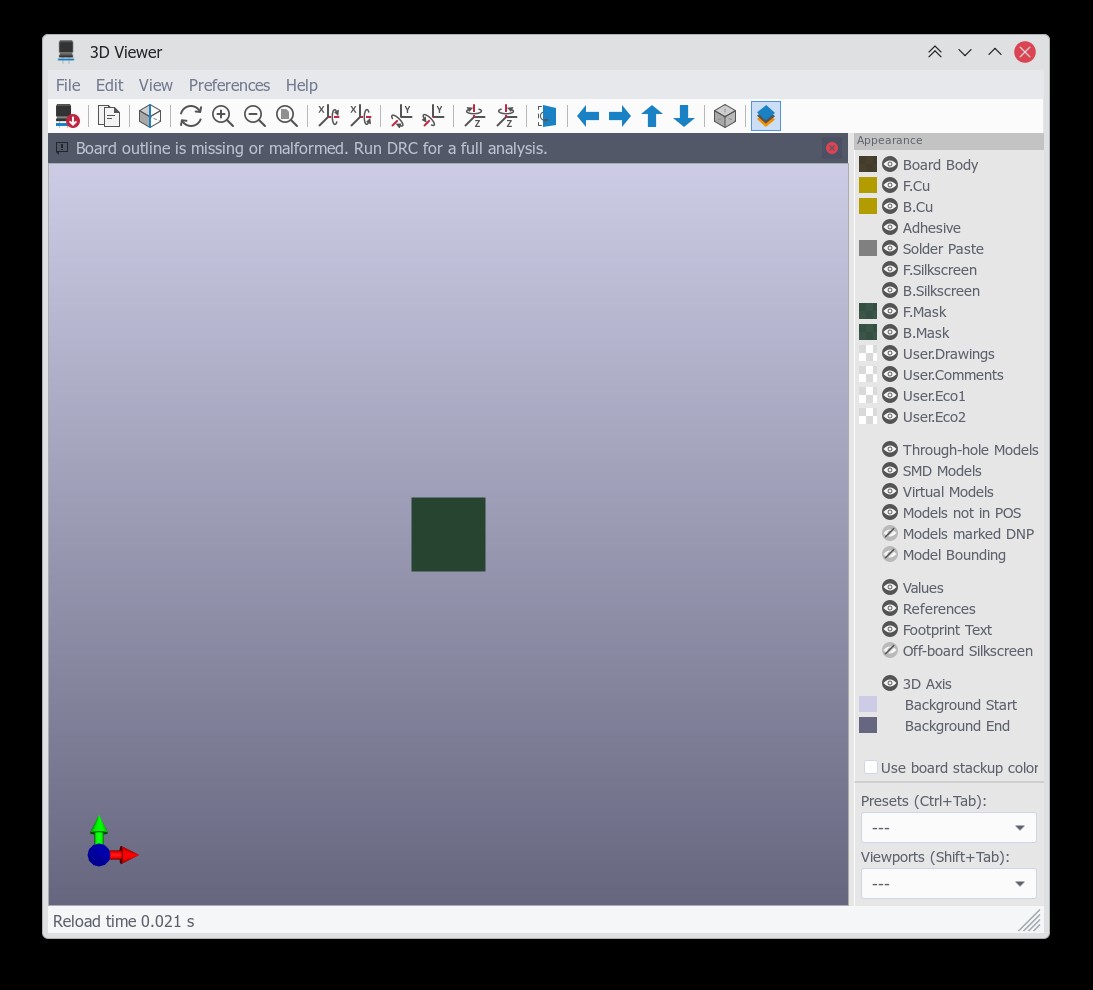Rotate X counterclockwise icon
This screenshot has height=990, width=1093.
[360, 116]
